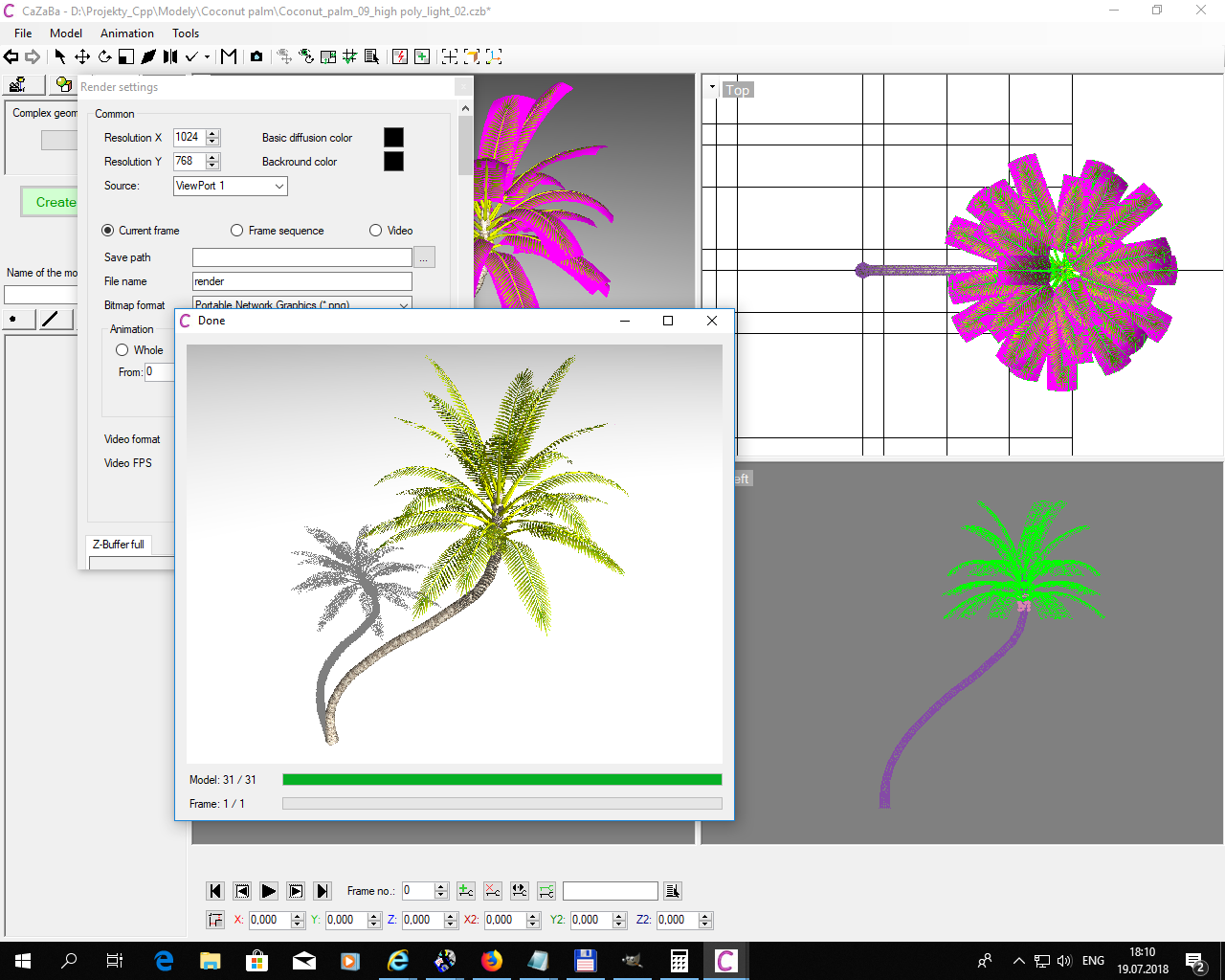The height and width of the screenshot is (980, 1225).
Task: Jump to the first animation frame
Action: (215, 891)
